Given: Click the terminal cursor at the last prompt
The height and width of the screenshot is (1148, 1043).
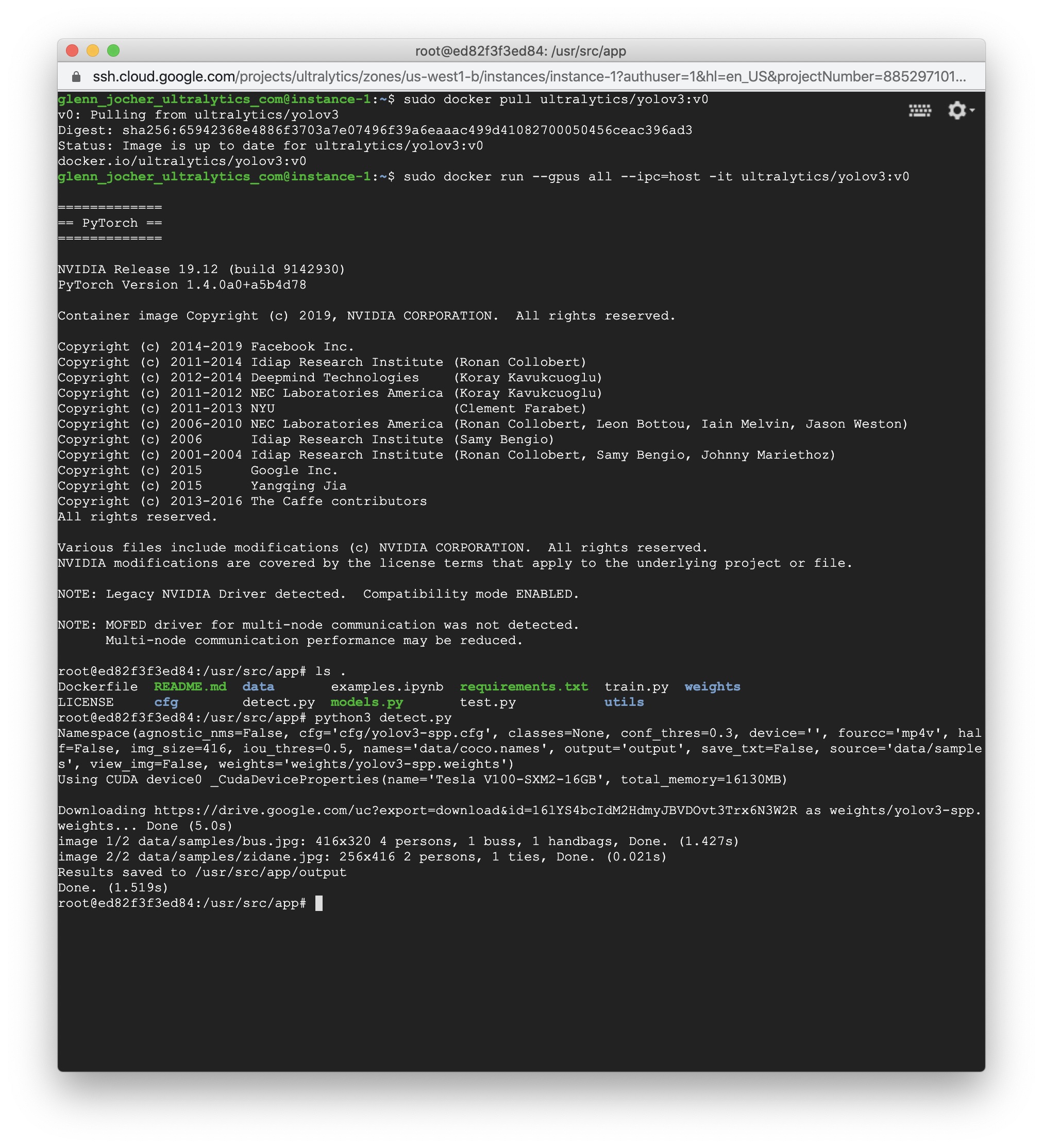Looking at the screenshot, I should click(x=319, y=903).
